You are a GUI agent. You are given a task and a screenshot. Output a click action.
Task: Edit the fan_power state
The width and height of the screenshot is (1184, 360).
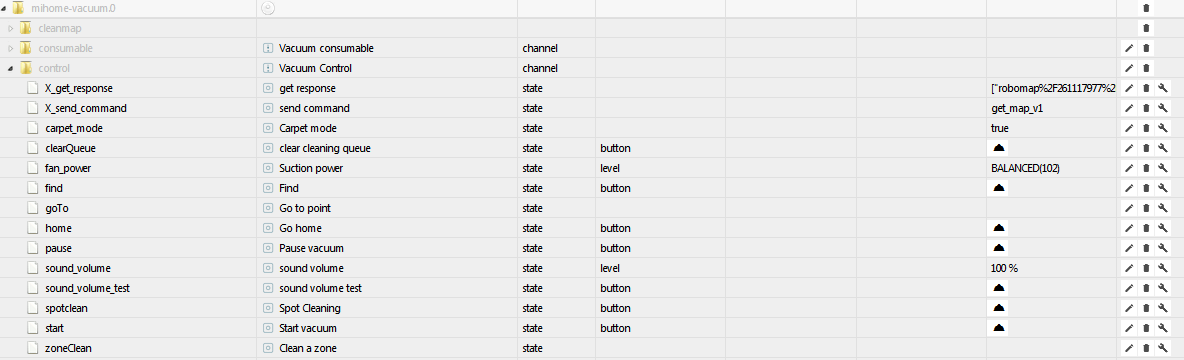pyautogui.click(x=1129, y=168)
